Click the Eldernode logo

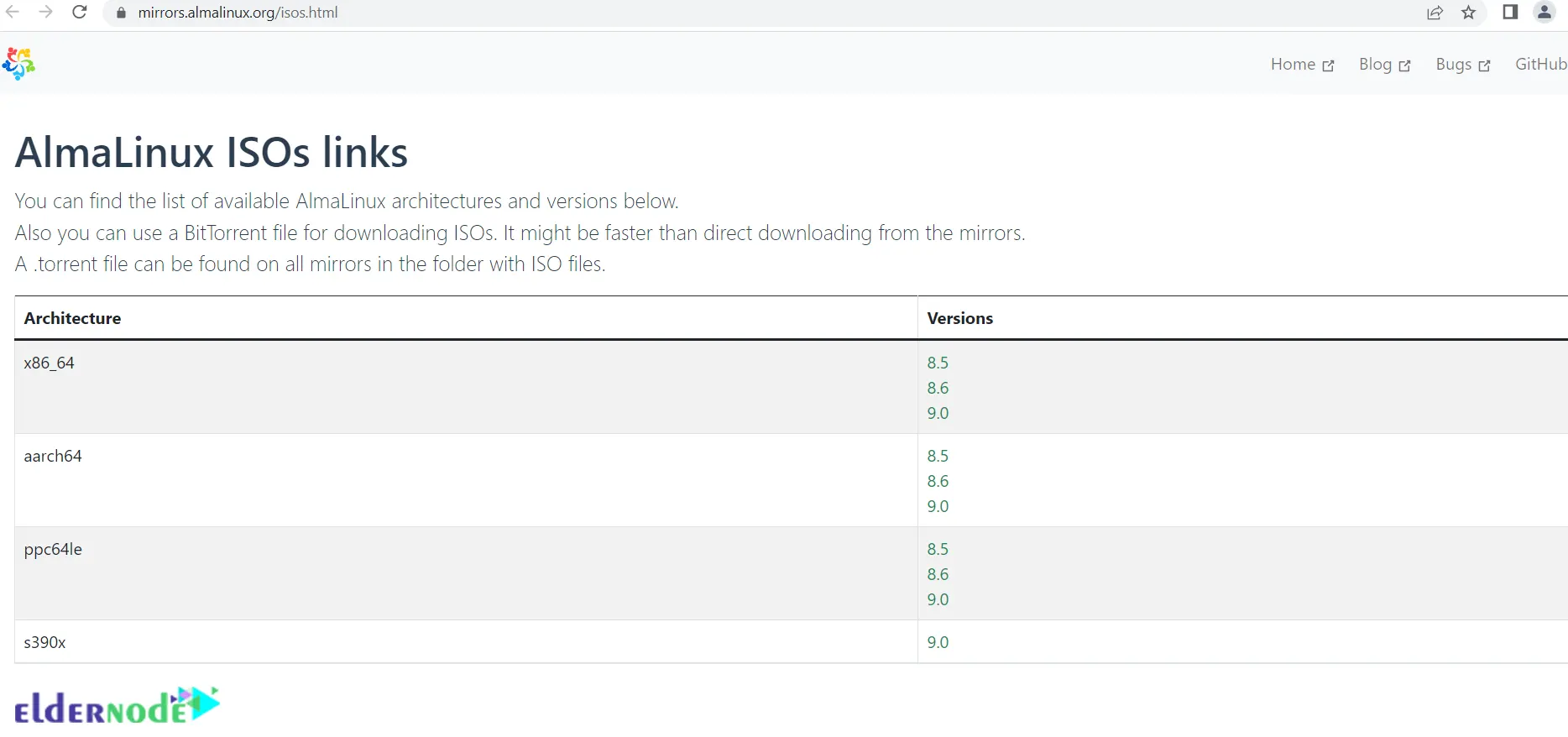pyautogui.click(x=117, y=706)
